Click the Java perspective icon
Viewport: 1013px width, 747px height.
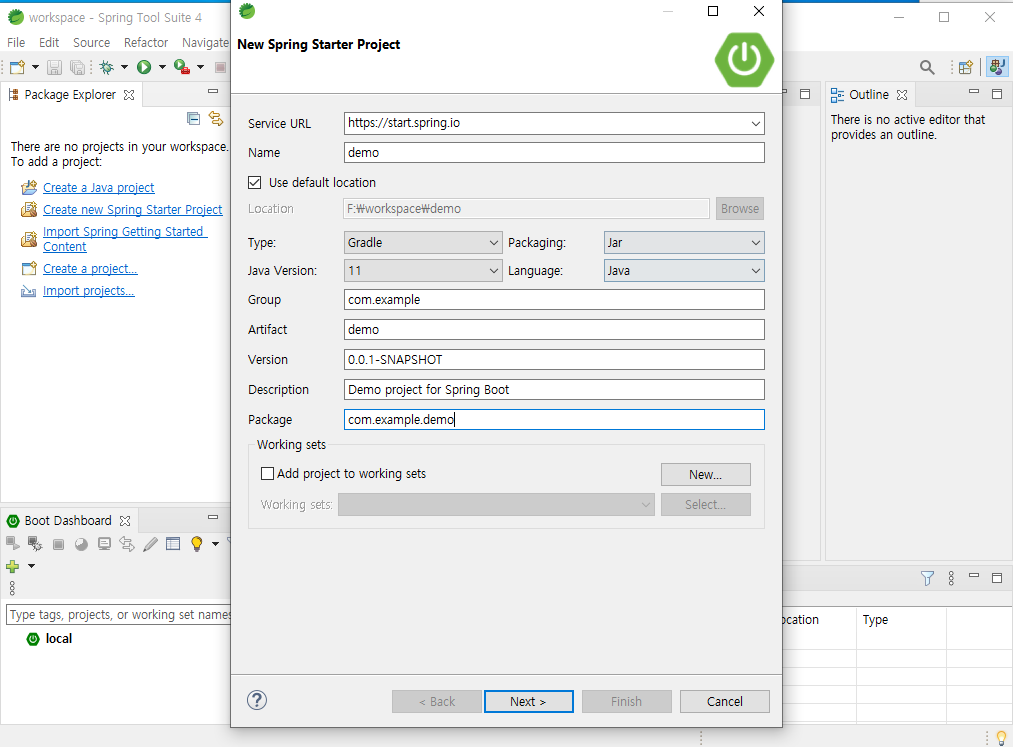(997, 67)
